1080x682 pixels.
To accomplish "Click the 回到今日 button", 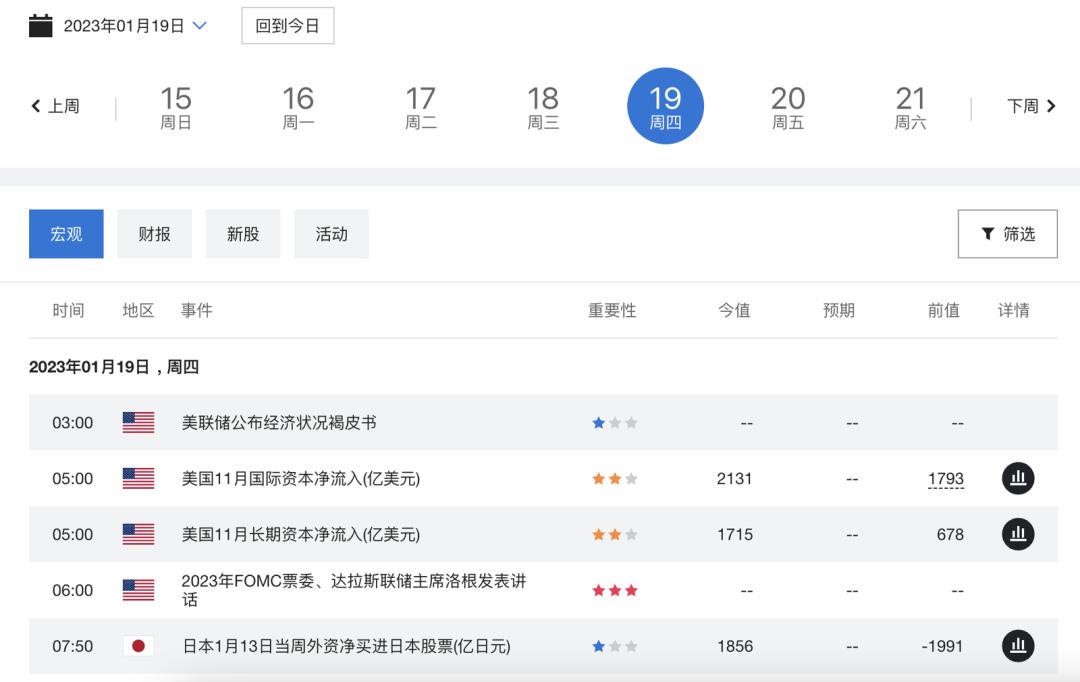I will (x=287, y=25).
